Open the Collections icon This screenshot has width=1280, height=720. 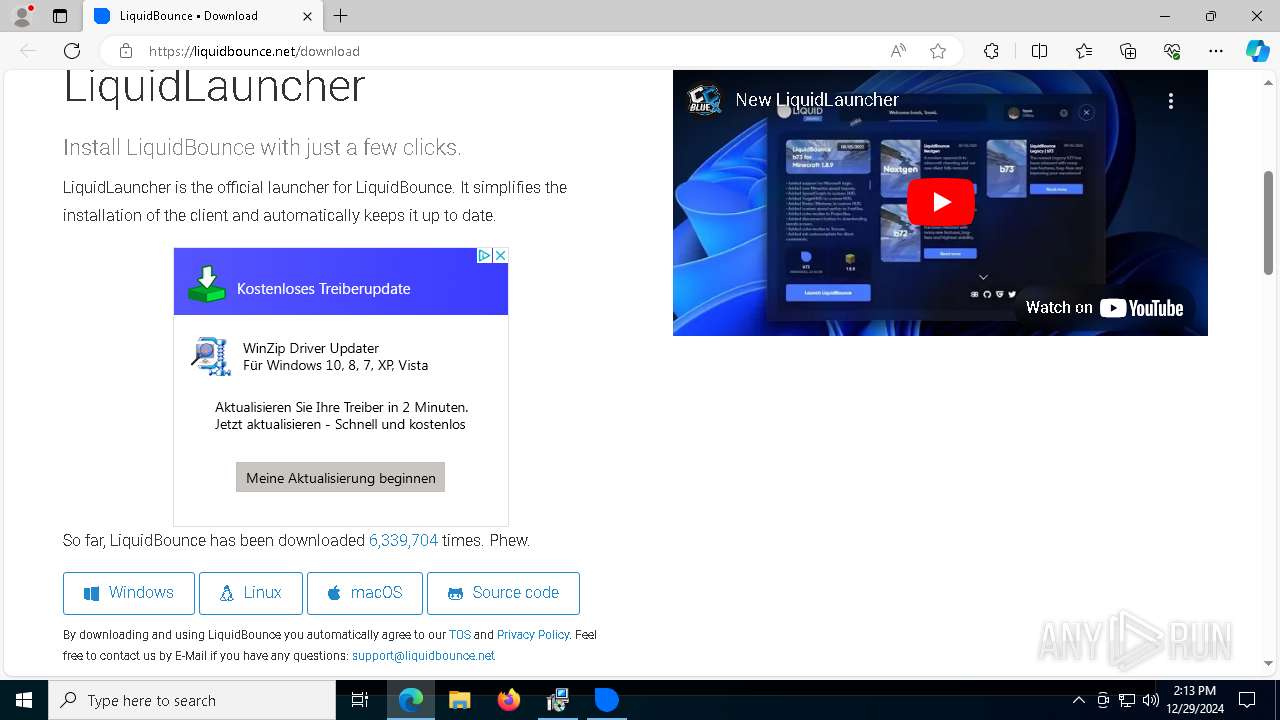[x=1128, y=51]
